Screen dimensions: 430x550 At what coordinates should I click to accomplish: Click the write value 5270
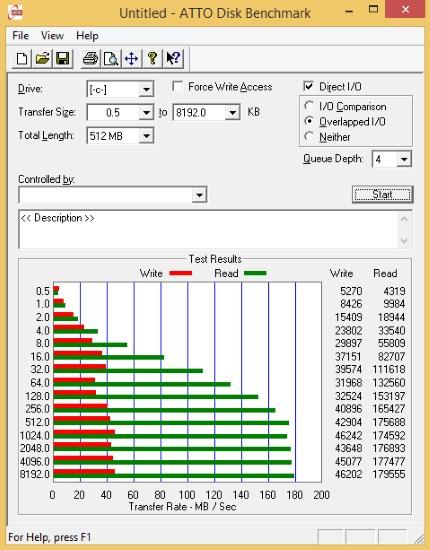(351, 291)
